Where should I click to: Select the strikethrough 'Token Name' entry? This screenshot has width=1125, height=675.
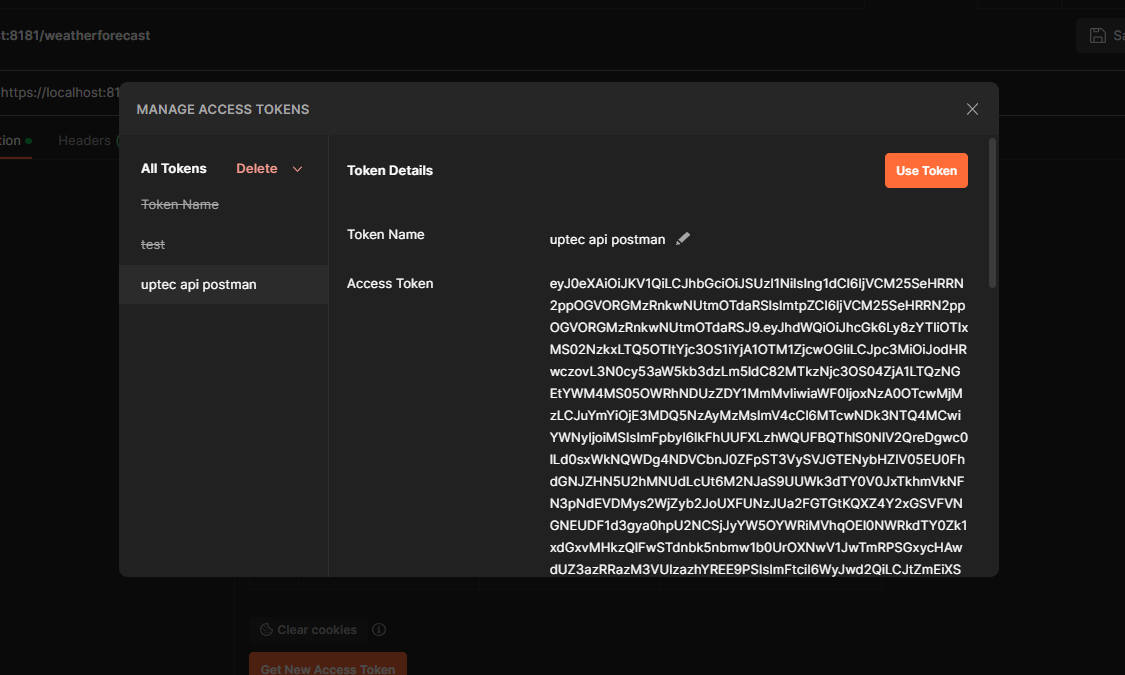tap(180, 205)
